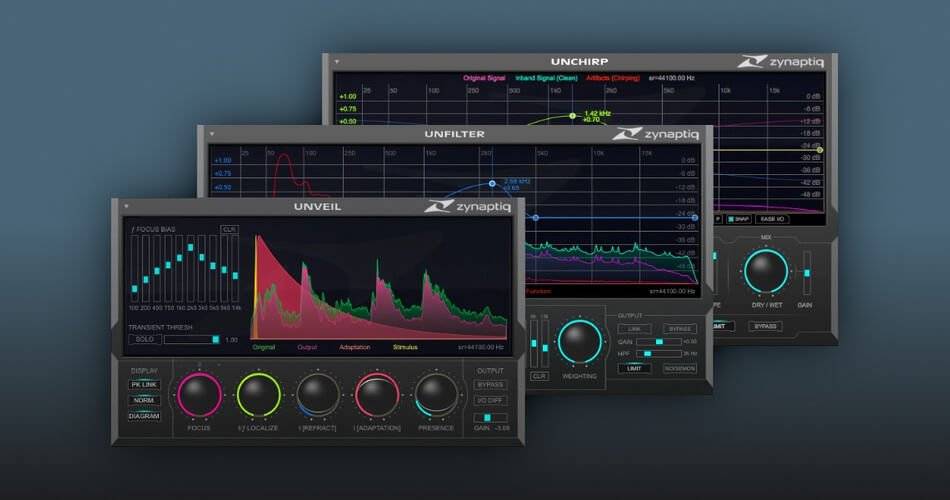Click the Original Signal legend in UNCHIRP
The height and width of the screenshot is (500, 950).
tap(484, 78)
